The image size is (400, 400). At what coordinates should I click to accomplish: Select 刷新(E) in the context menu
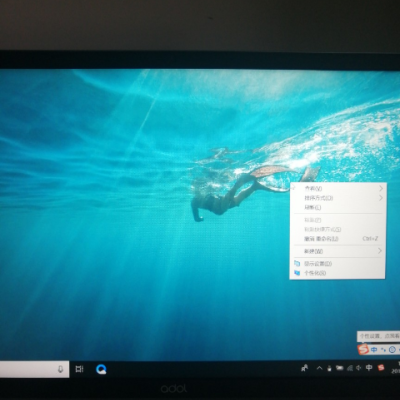[x=338, y=207]
